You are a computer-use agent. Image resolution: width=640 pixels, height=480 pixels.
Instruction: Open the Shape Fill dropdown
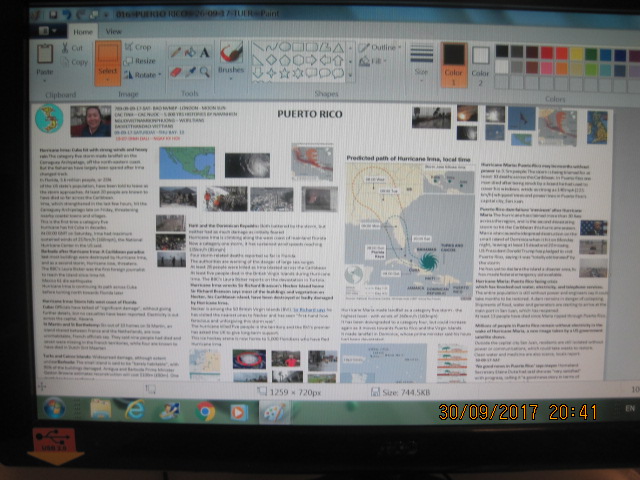point(373,61)
